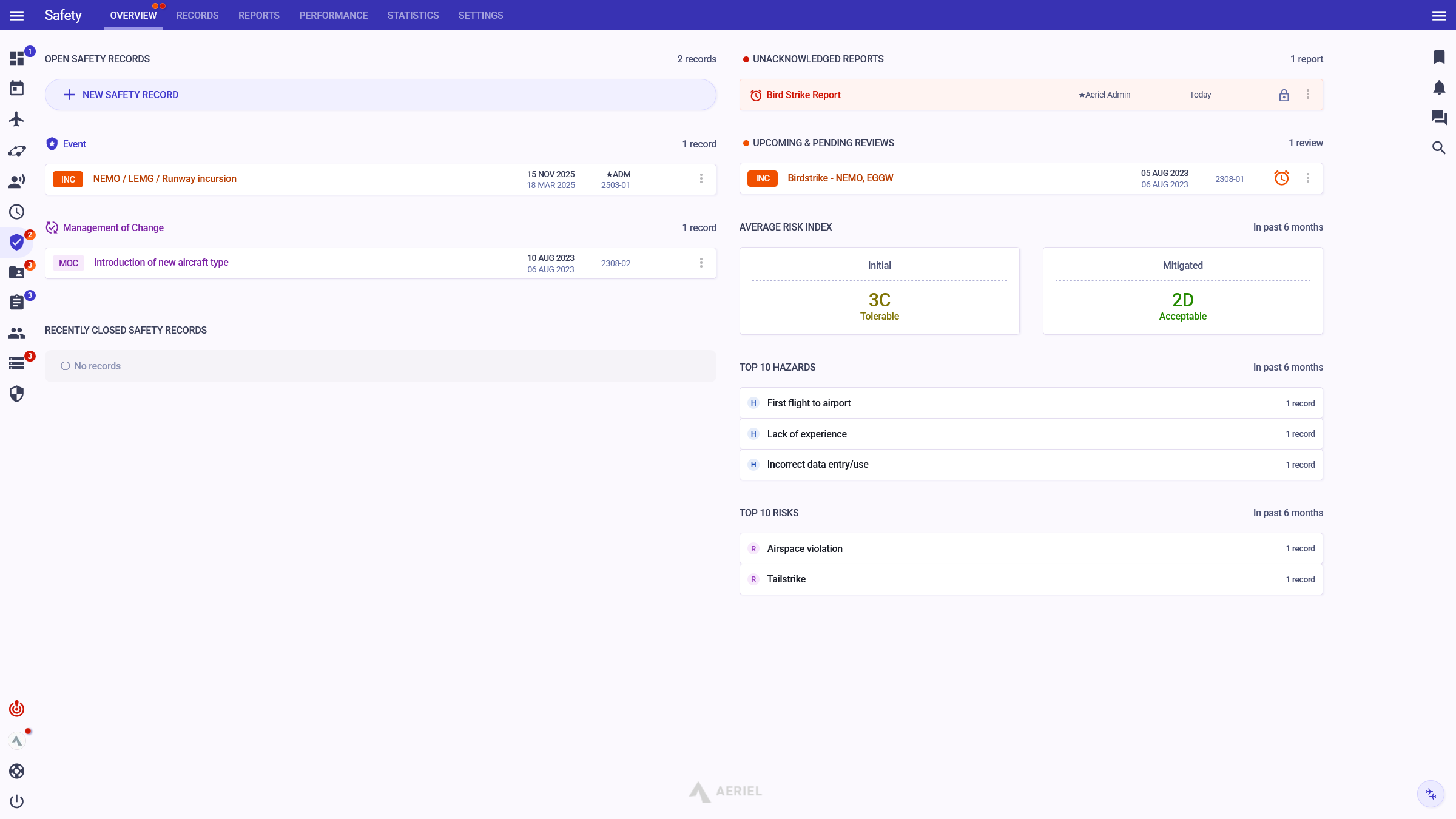Open options menu for Runway incursion record
This screenshot has width=1456, height=819.
[701, 179]
